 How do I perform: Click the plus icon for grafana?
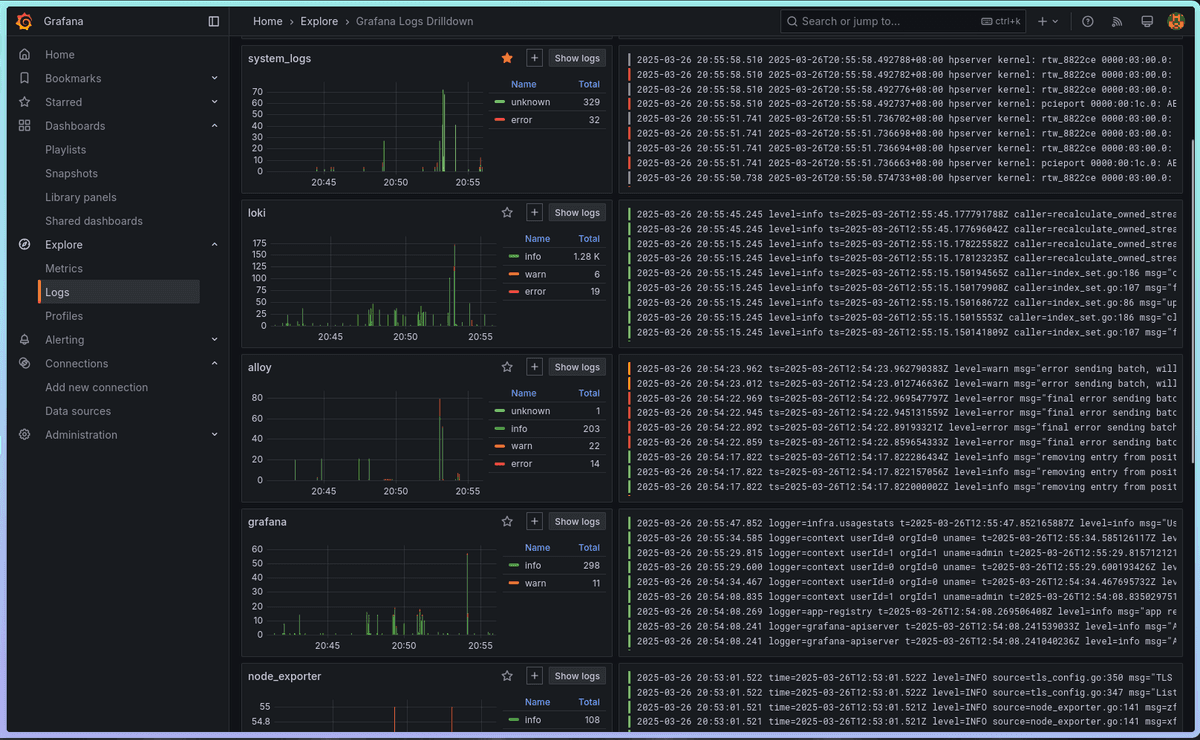point(534,522)
